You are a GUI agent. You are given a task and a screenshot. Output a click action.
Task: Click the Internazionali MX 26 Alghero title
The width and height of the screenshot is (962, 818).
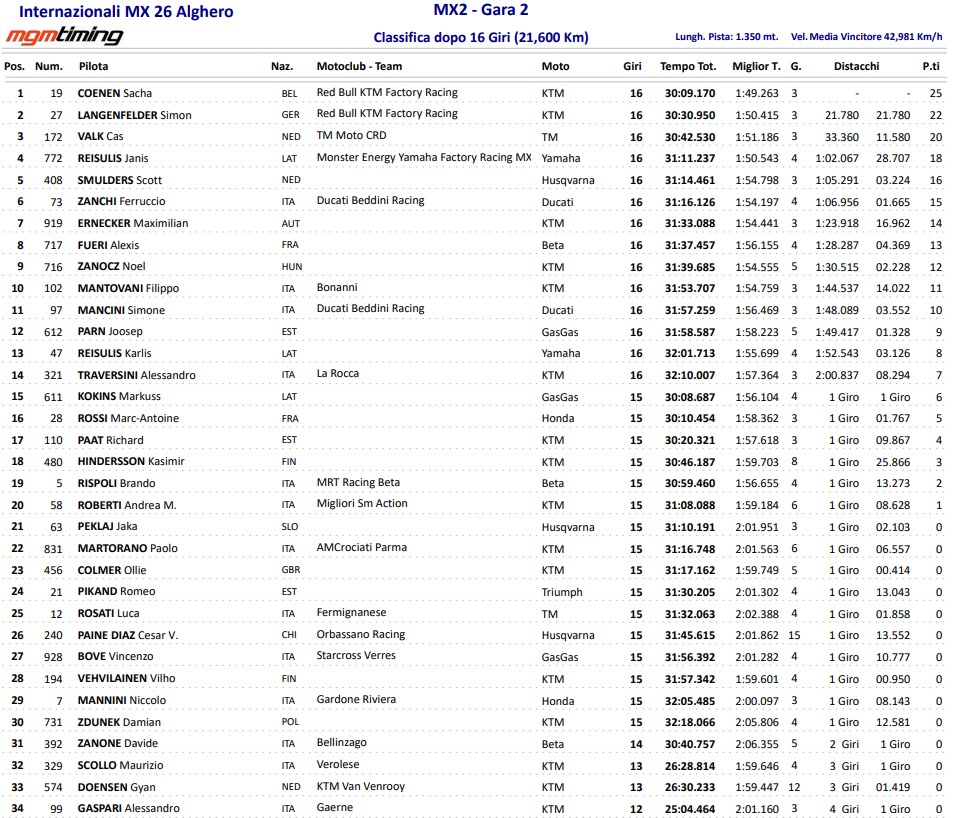pyautogui.click(x=127, y=12)
